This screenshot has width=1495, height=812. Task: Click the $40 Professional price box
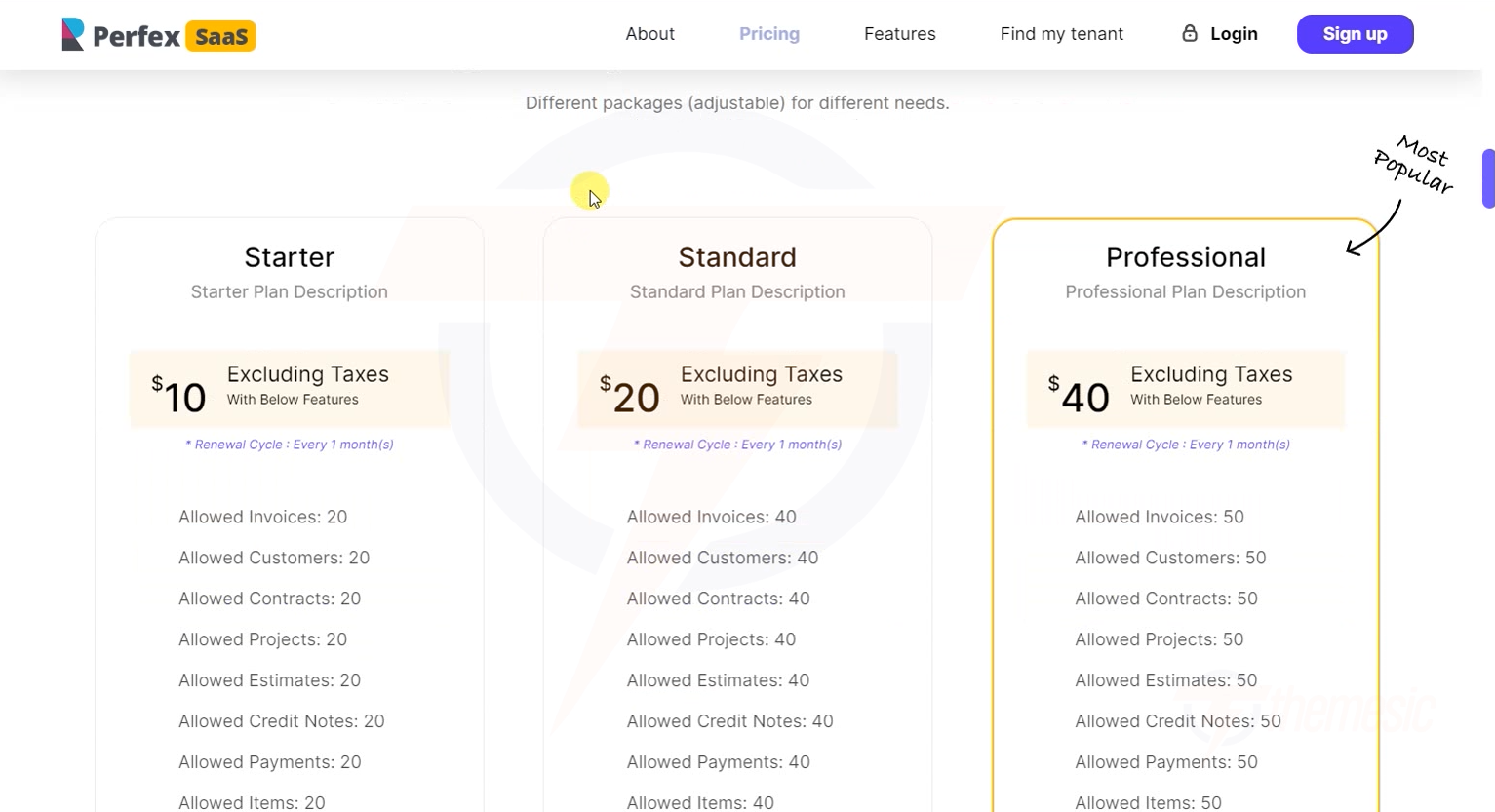tap(1184, 387)
